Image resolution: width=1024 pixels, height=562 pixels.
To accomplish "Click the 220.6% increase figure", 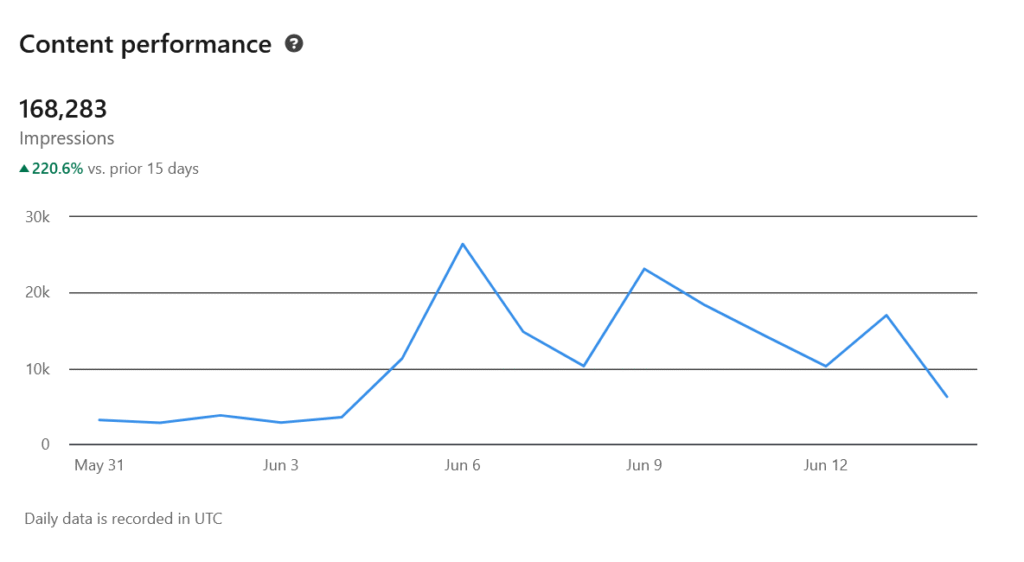I will [x=58, y=169].
